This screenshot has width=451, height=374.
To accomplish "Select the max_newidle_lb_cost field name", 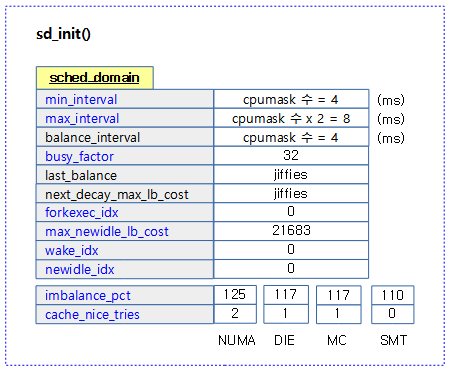I will click(107, 232).
